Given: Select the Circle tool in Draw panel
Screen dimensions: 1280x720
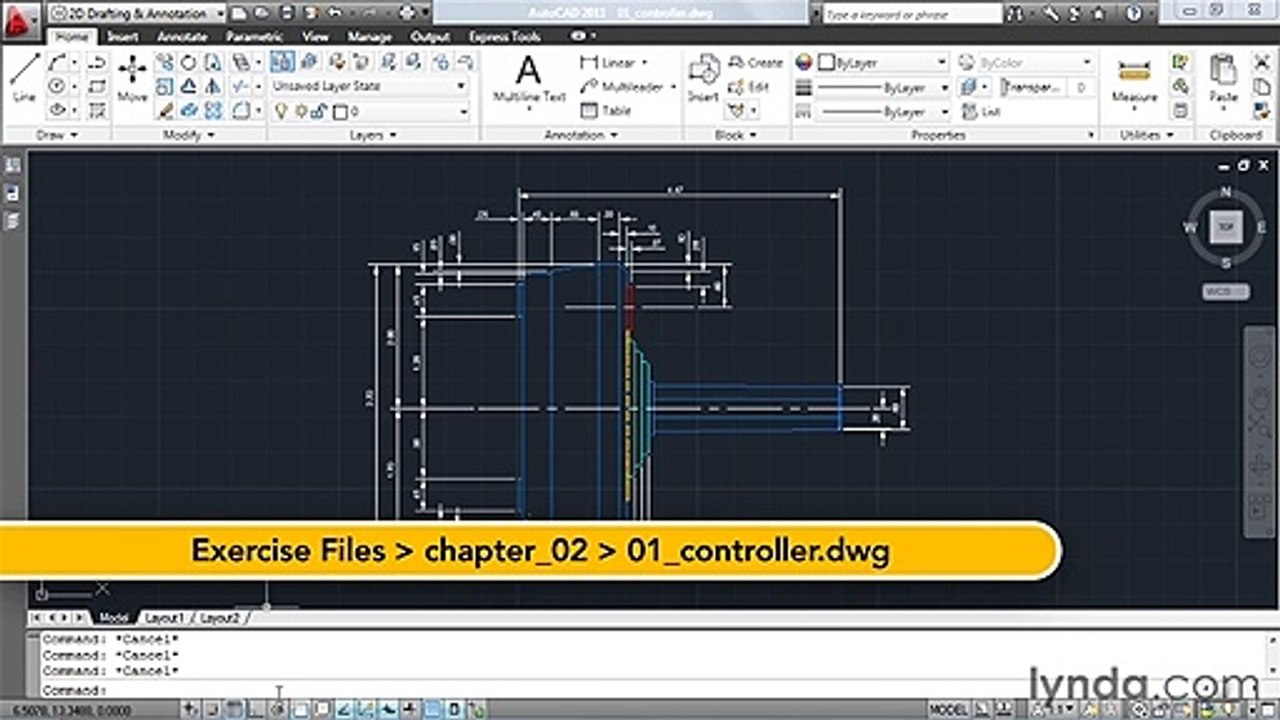Looking at the screenshot, I should click(x=57, y=86).
